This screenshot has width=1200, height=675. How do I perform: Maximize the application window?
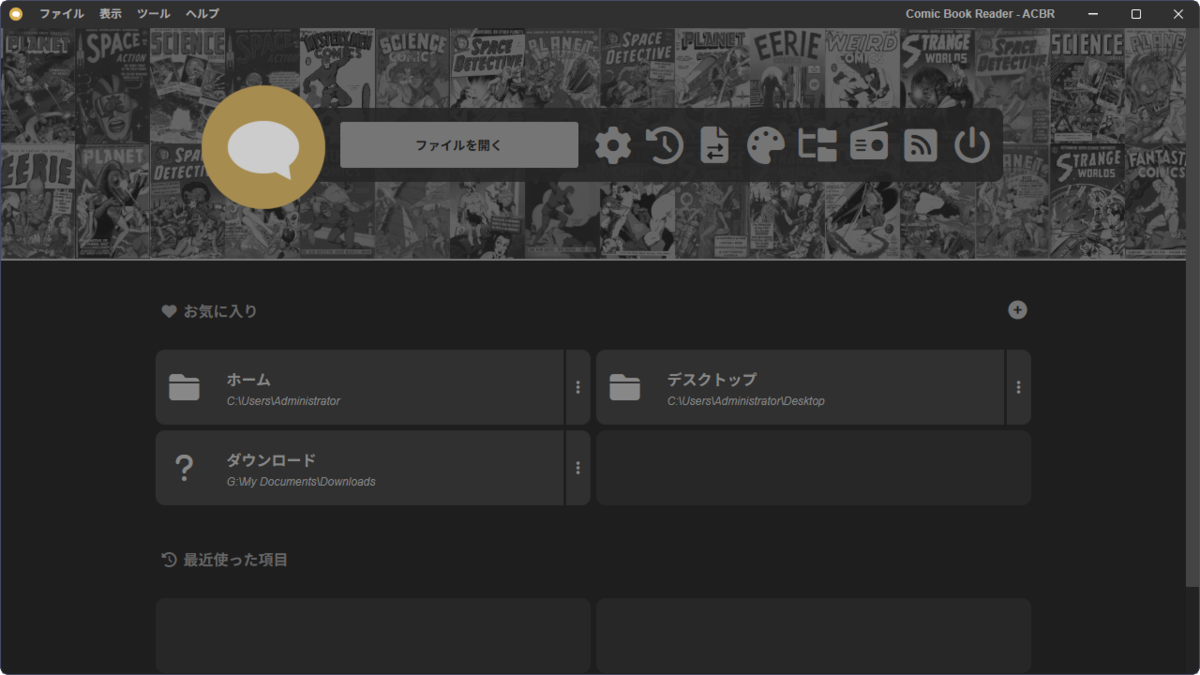(1136, 14)
